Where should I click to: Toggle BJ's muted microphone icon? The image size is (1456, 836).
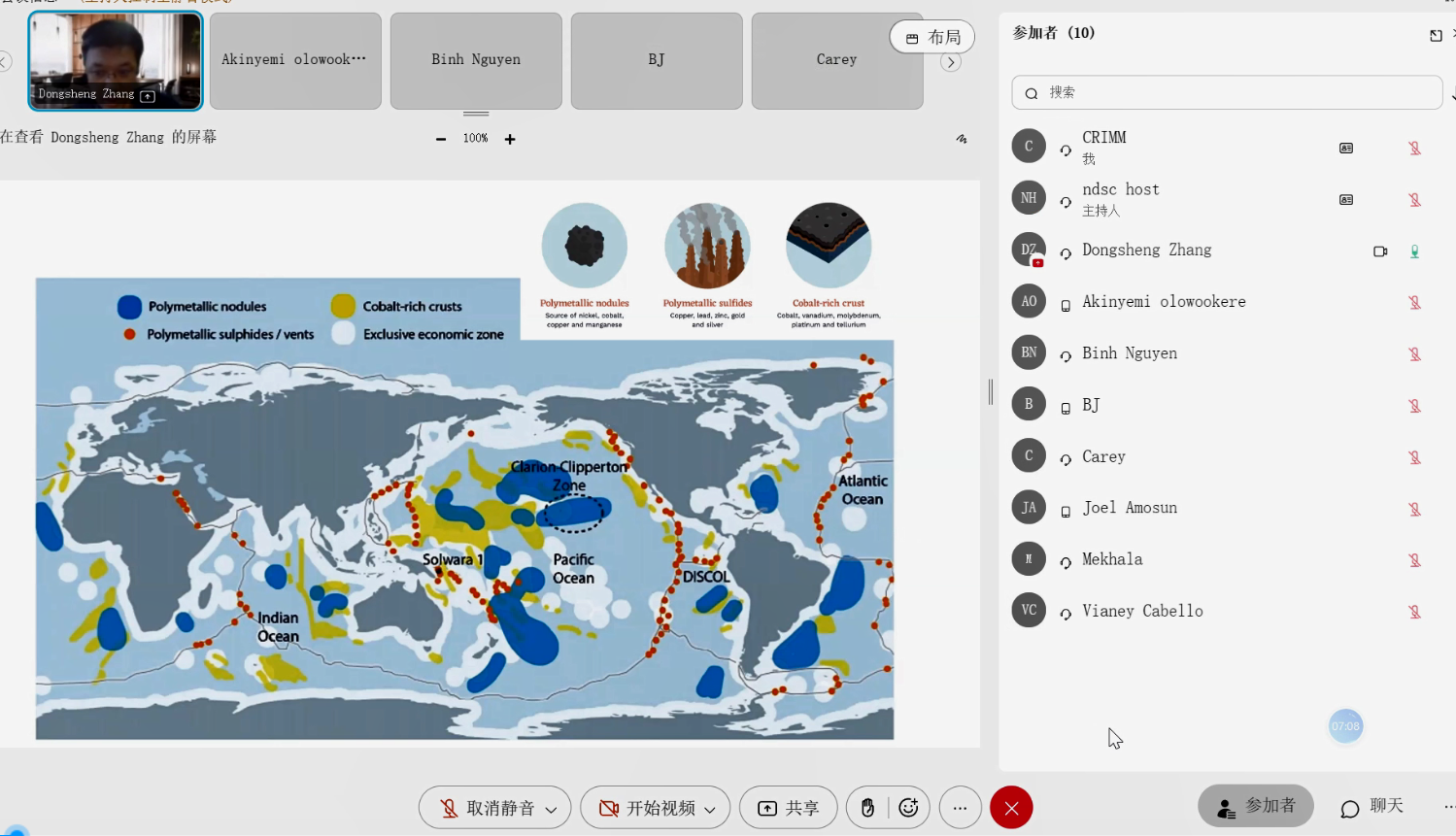(1415, 405)
